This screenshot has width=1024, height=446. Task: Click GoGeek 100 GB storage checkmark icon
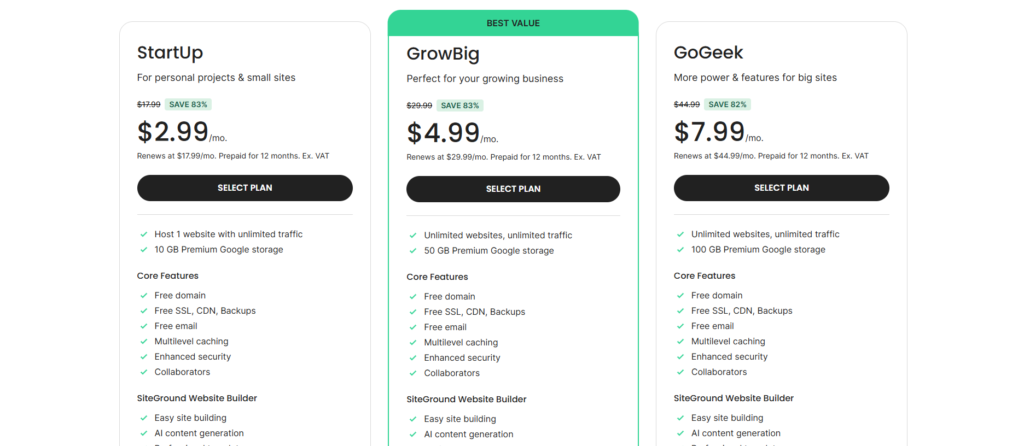[680, 249]
